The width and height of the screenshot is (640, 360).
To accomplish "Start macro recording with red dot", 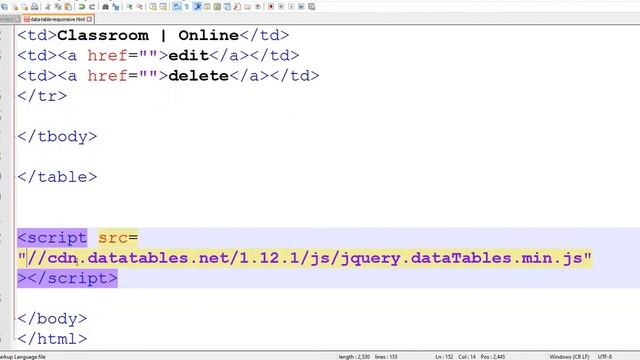I will (271, 7).
